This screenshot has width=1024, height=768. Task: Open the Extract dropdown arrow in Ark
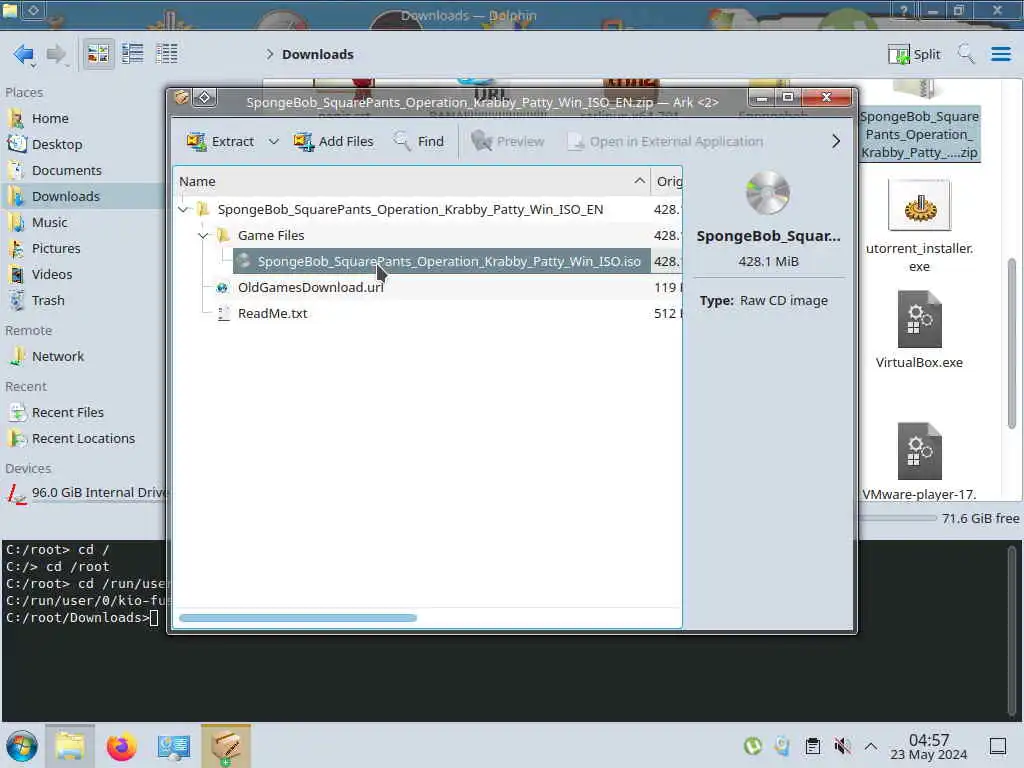click(x=274, y=141)
